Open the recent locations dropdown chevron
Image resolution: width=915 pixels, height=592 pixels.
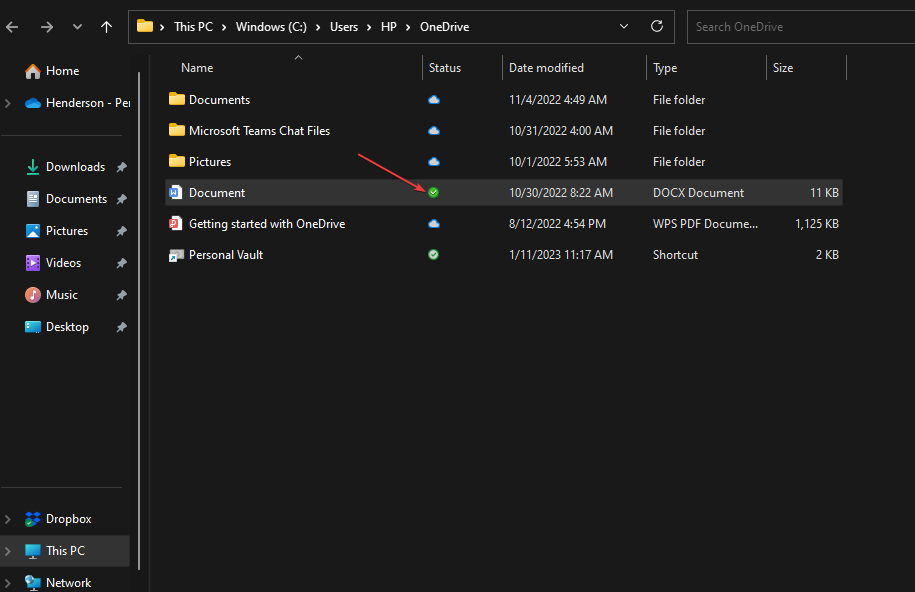[77, 27]
